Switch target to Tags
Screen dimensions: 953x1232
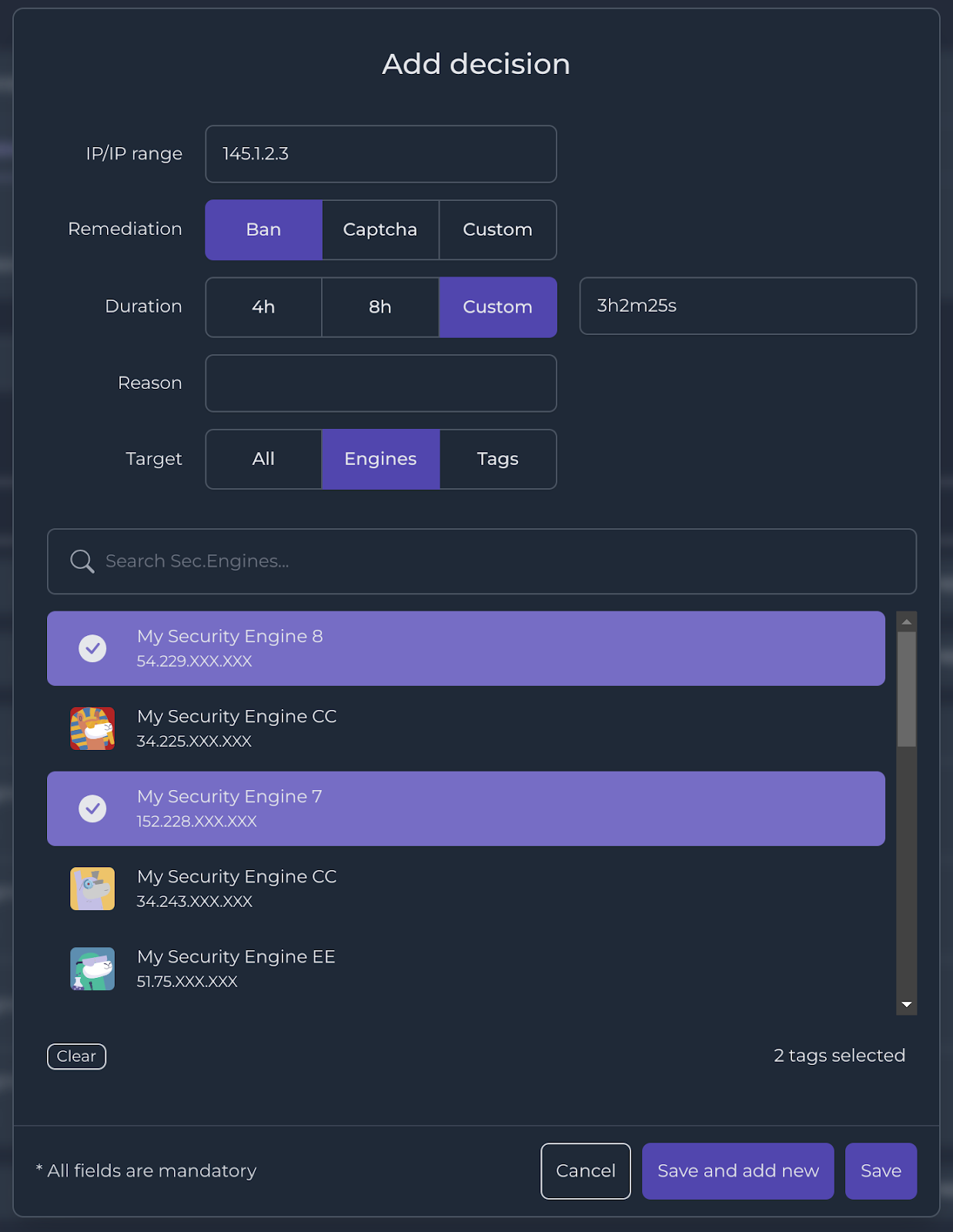point(498,459)
